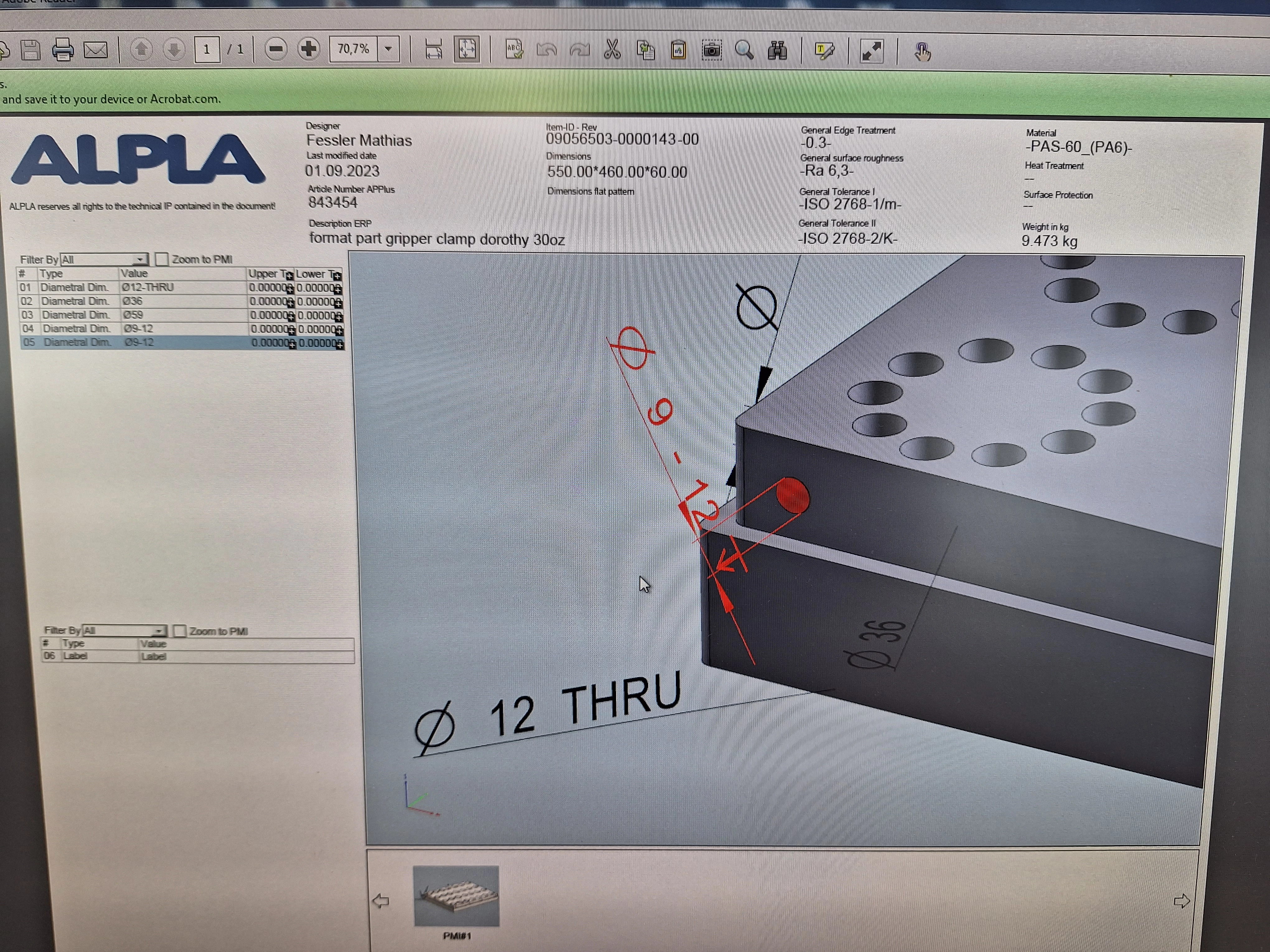Click the fit page view icon
The height and width of the screenshot is (952, 1270).
click(467, 50)
